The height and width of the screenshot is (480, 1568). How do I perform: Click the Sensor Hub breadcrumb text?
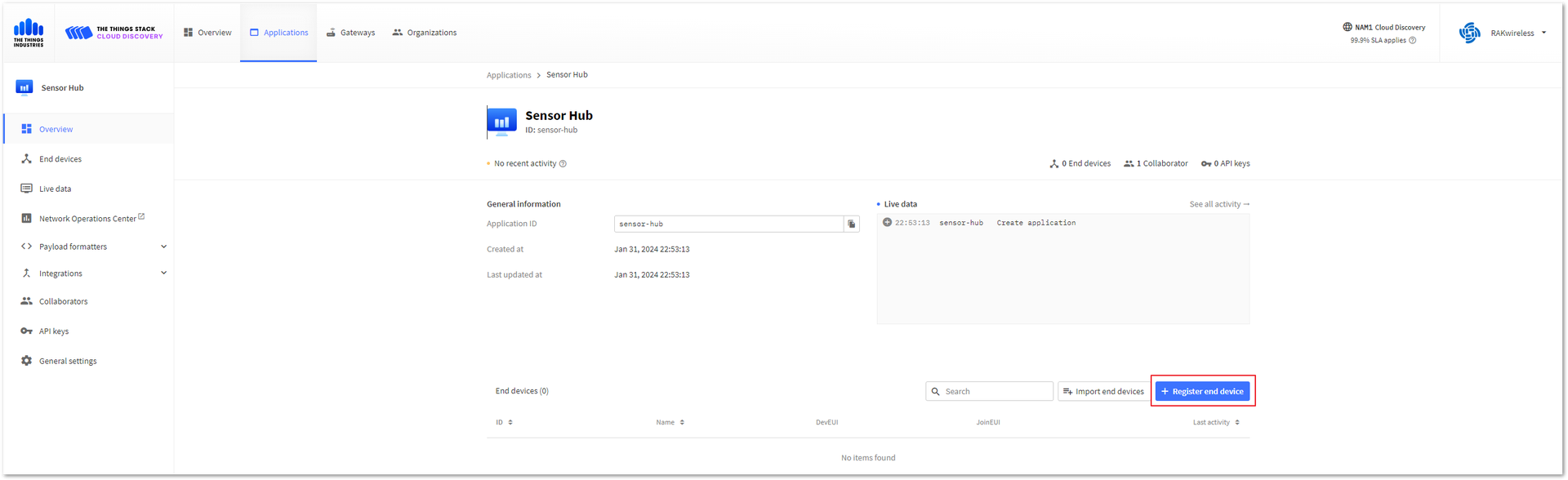pyautogui.click(x=567, y=75)
